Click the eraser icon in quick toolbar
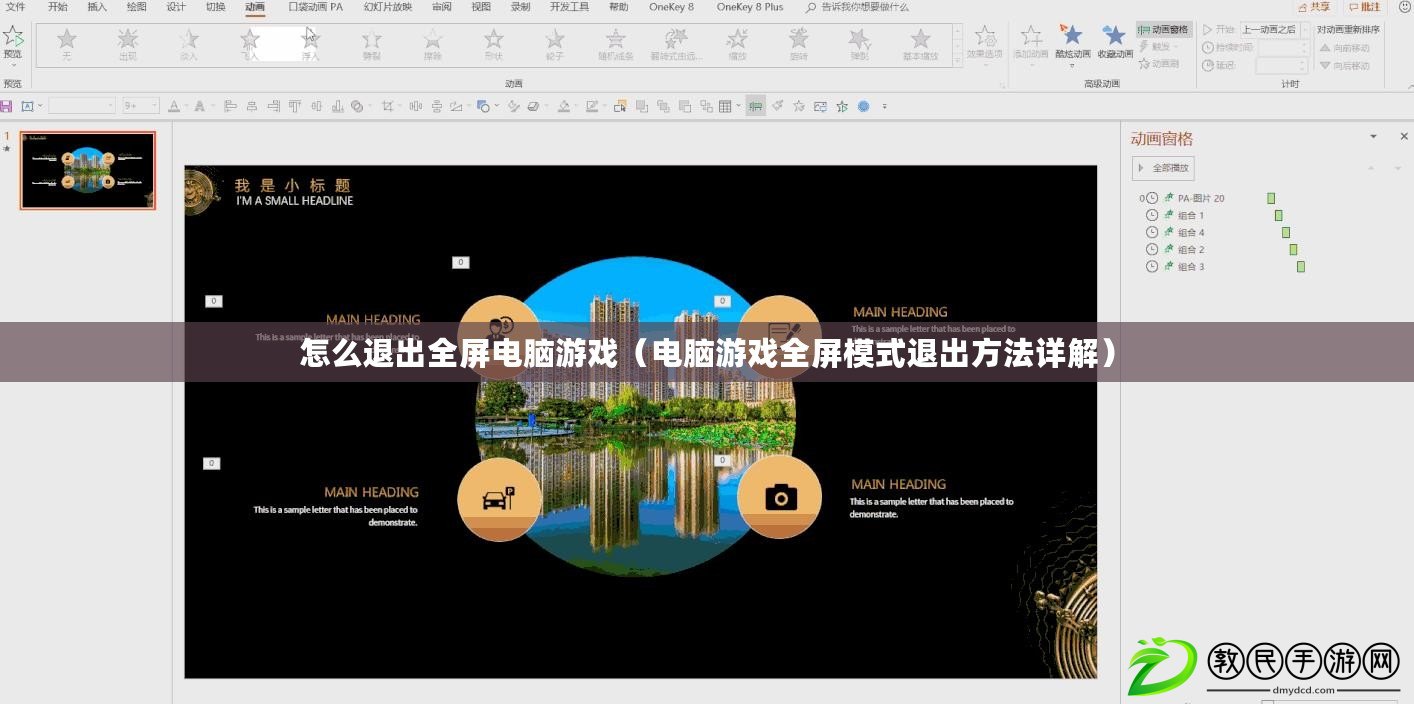This screenshot has height=704, width=1414. (533, 106)
